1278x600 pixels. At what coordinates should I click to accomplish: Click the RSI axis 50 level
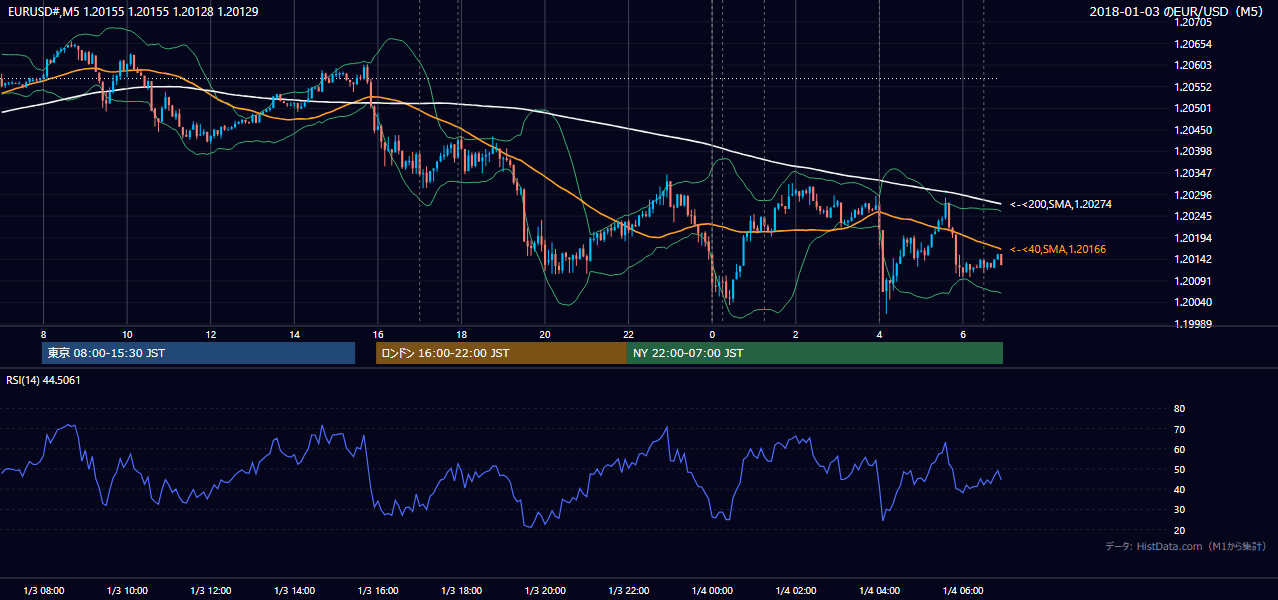1179,469
